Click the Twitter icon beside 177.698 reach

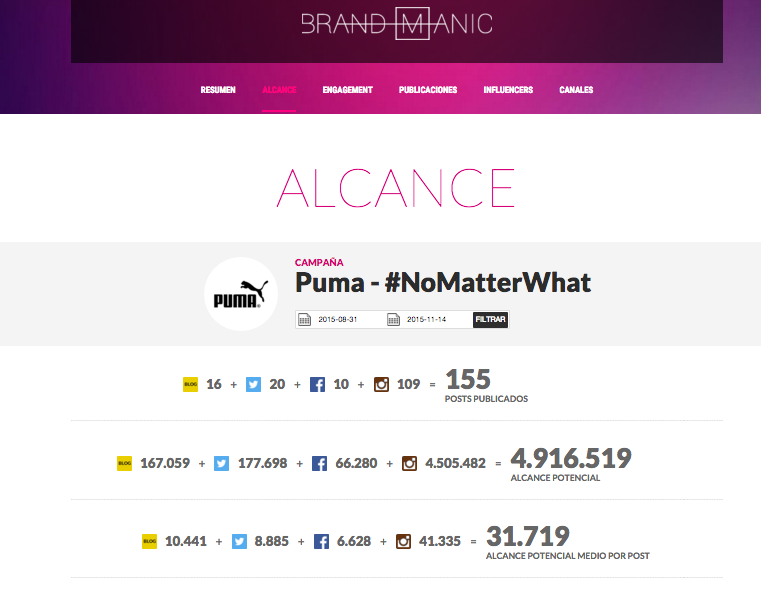click(221, 463)
